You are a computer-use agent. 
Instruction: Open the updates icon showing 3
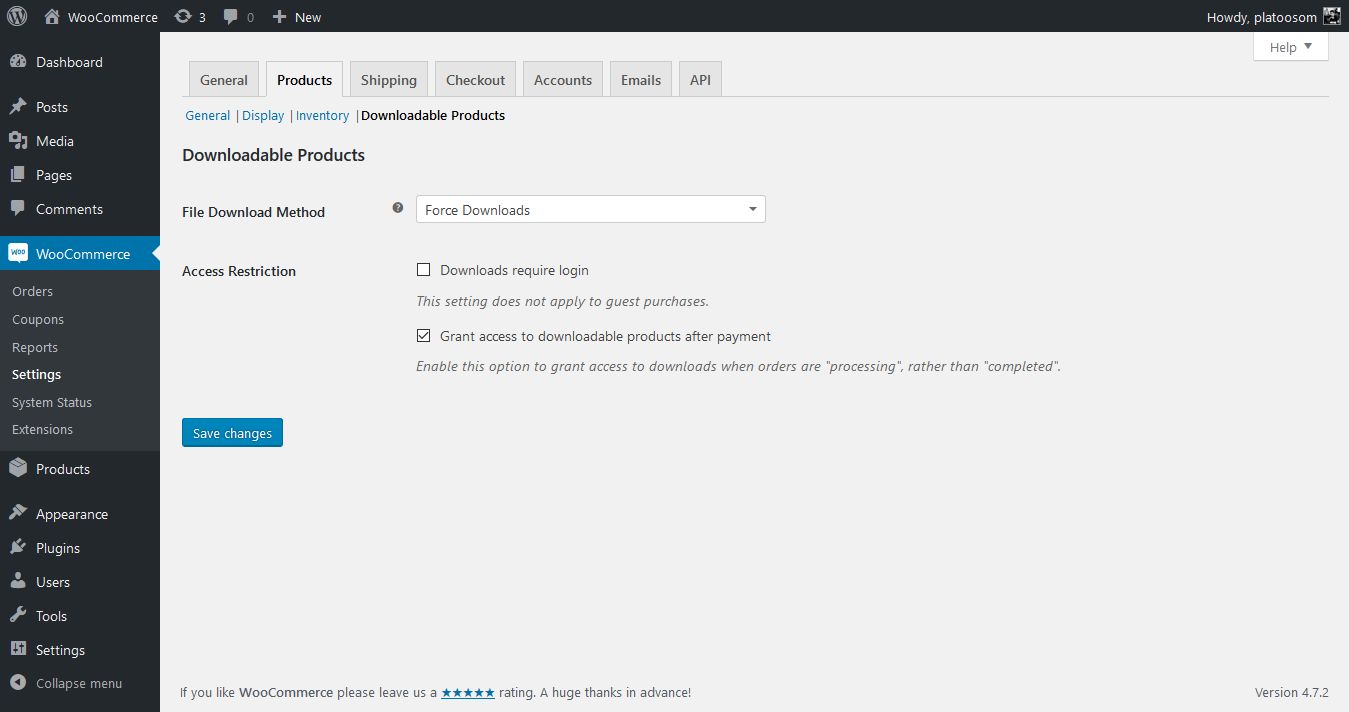coord(183,17)
